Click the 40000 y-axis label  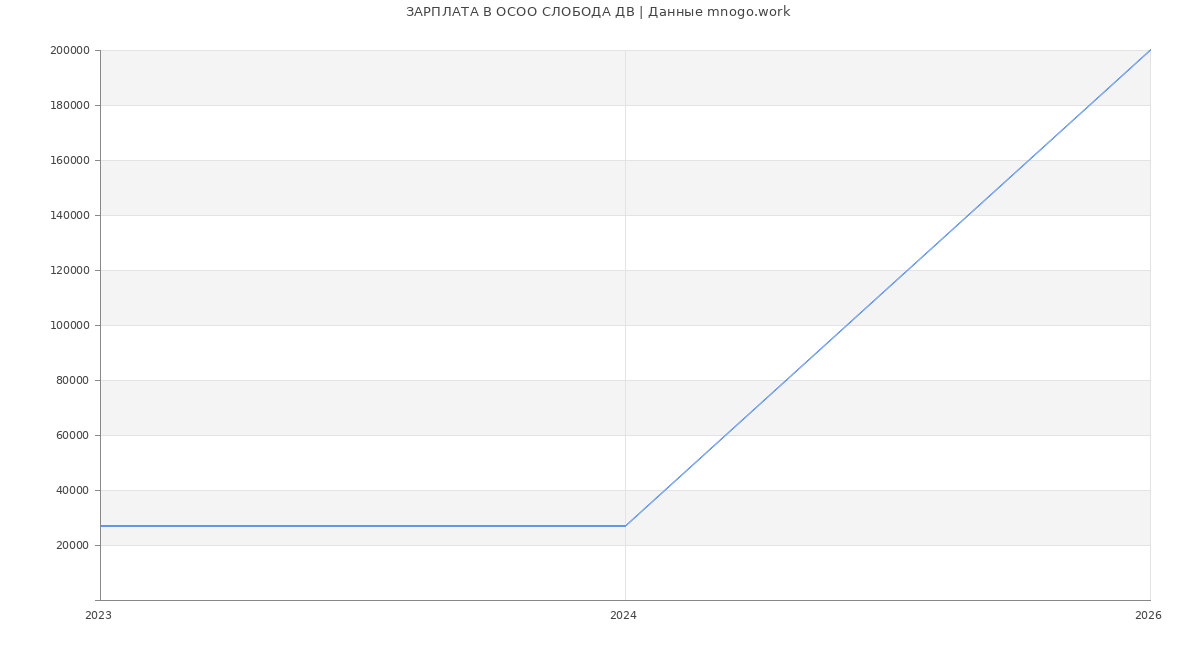point(73,491)
